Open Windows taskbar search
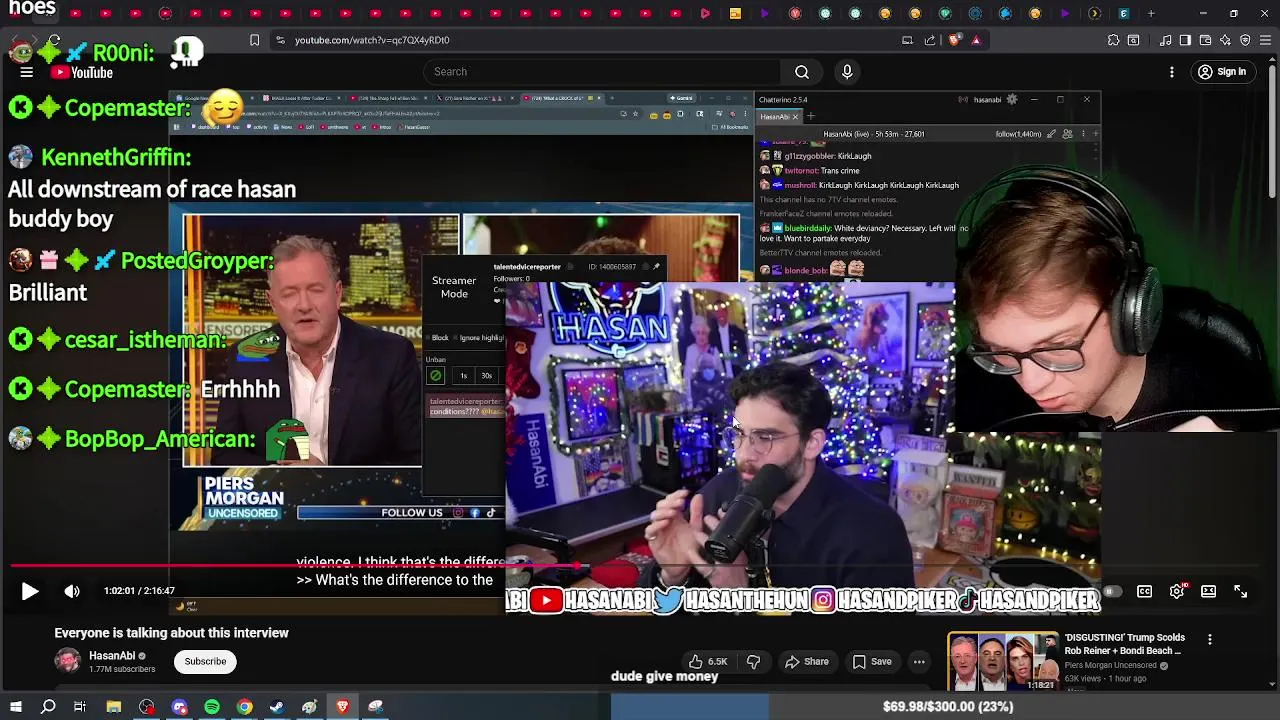Screen dimensions: 1280x720 48,707
